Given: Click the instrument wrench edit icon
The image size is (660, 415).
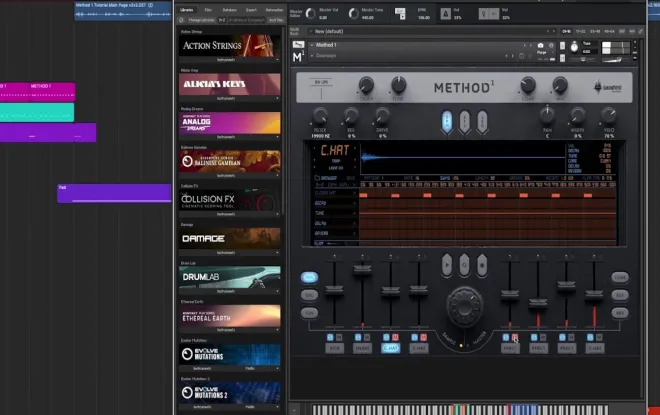Looking at the screenshot, I should pos(298,45).
